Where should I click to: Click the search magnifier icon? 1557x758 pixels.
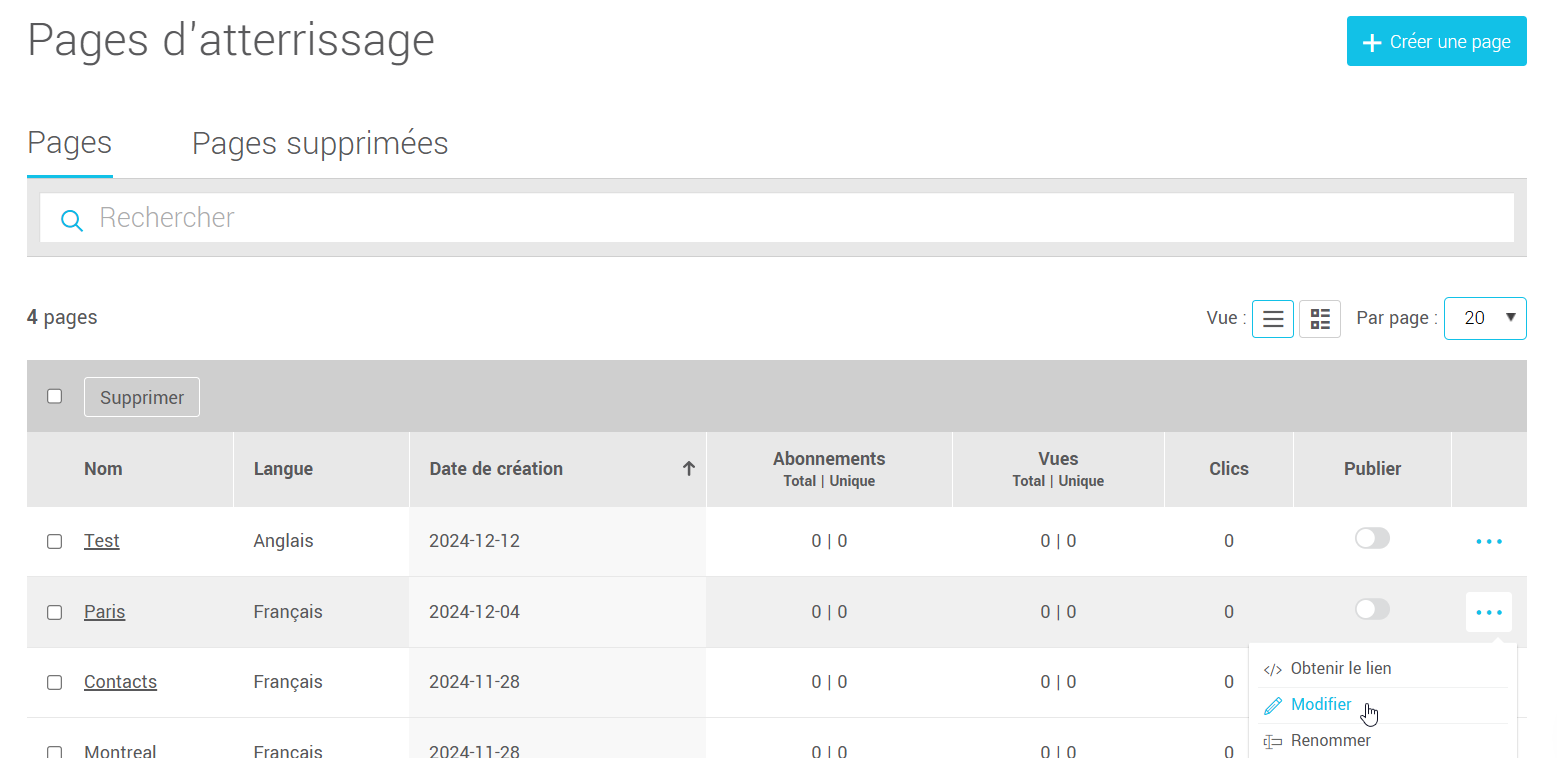point(71,219)
